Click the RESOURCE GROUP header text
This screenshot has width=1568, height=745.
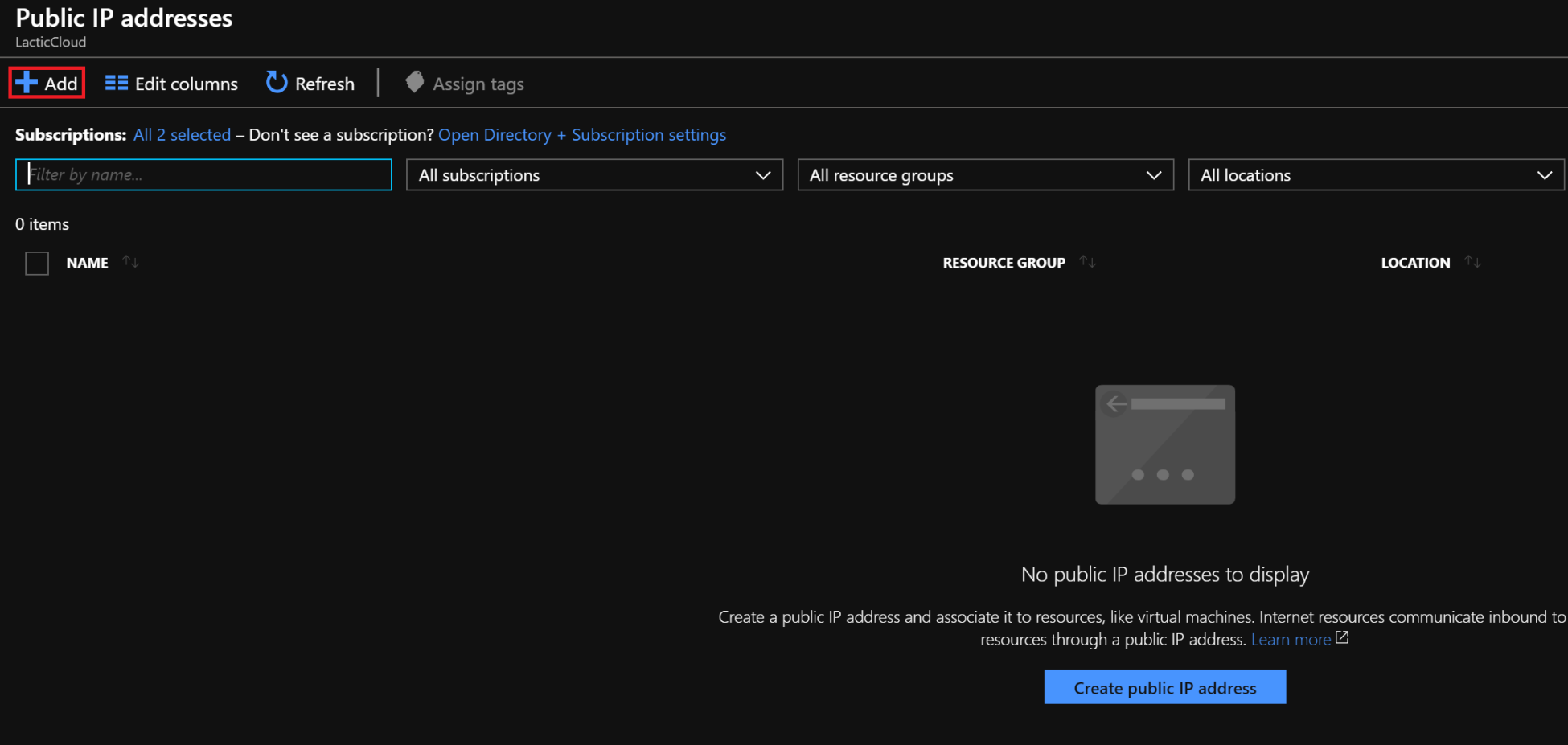point(1004,263)
